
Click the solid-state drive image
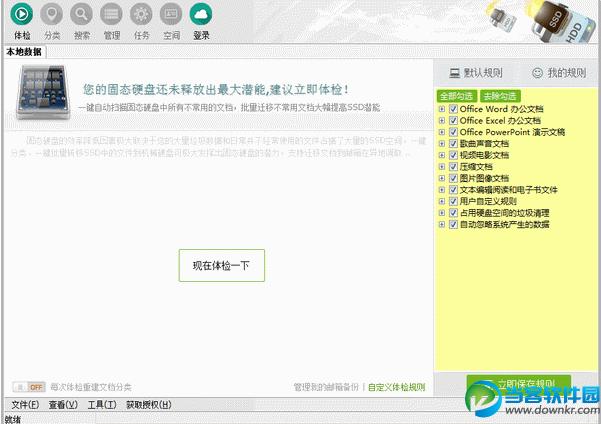click(x=43, y=92)
